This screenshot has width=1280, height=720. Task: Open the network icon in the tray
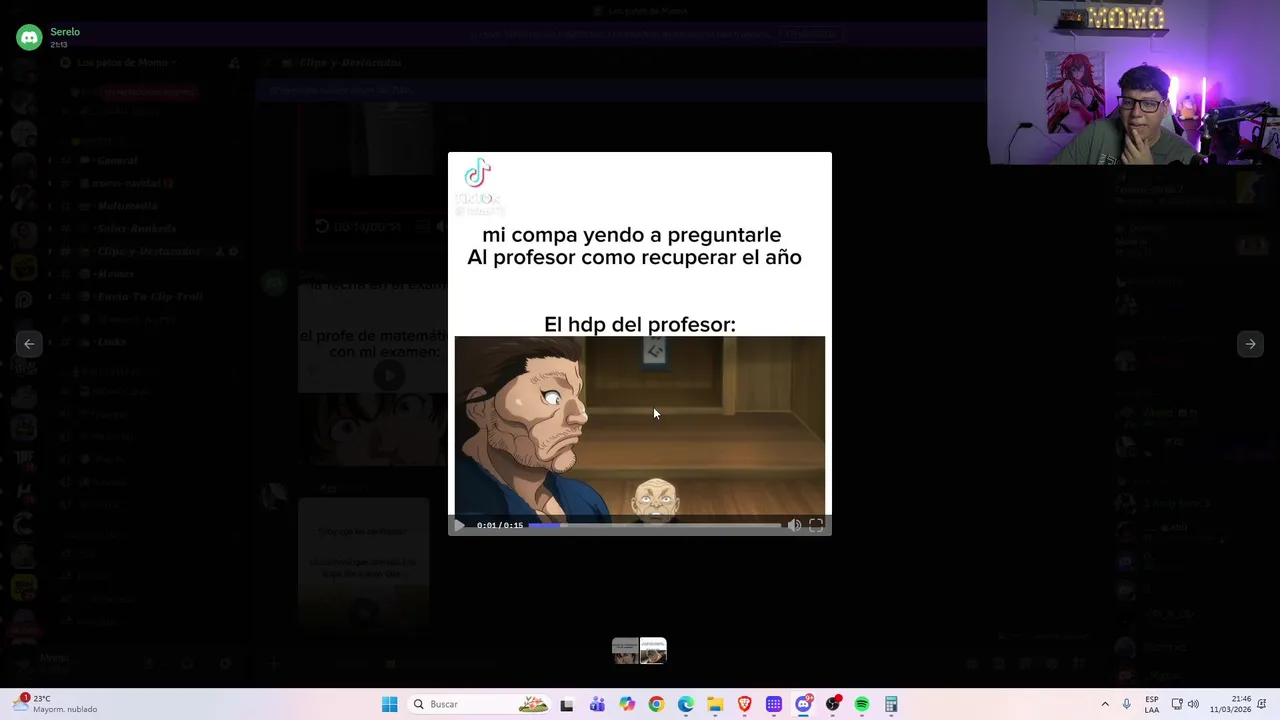click(x=1177, y=704)
